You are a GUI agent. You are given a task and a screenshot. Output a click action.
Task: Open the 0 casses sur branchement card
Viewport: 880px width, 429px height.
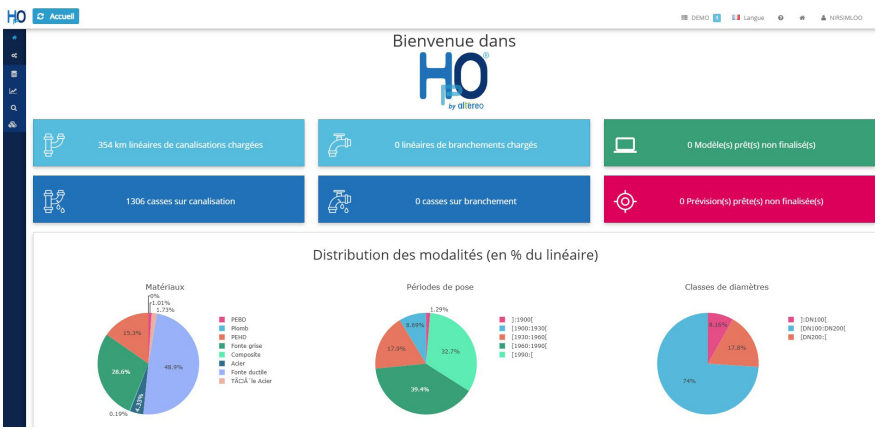[x=454, y=199]
